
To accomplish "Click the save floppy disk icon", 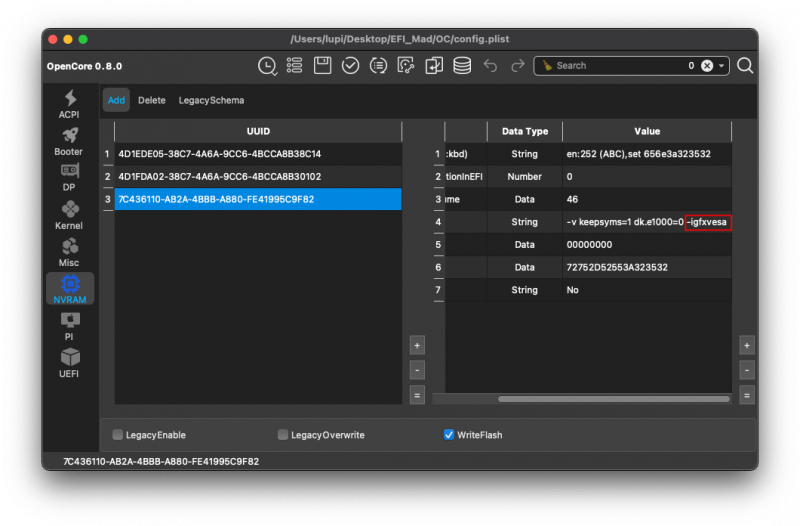I will click(x=322, y=66).
